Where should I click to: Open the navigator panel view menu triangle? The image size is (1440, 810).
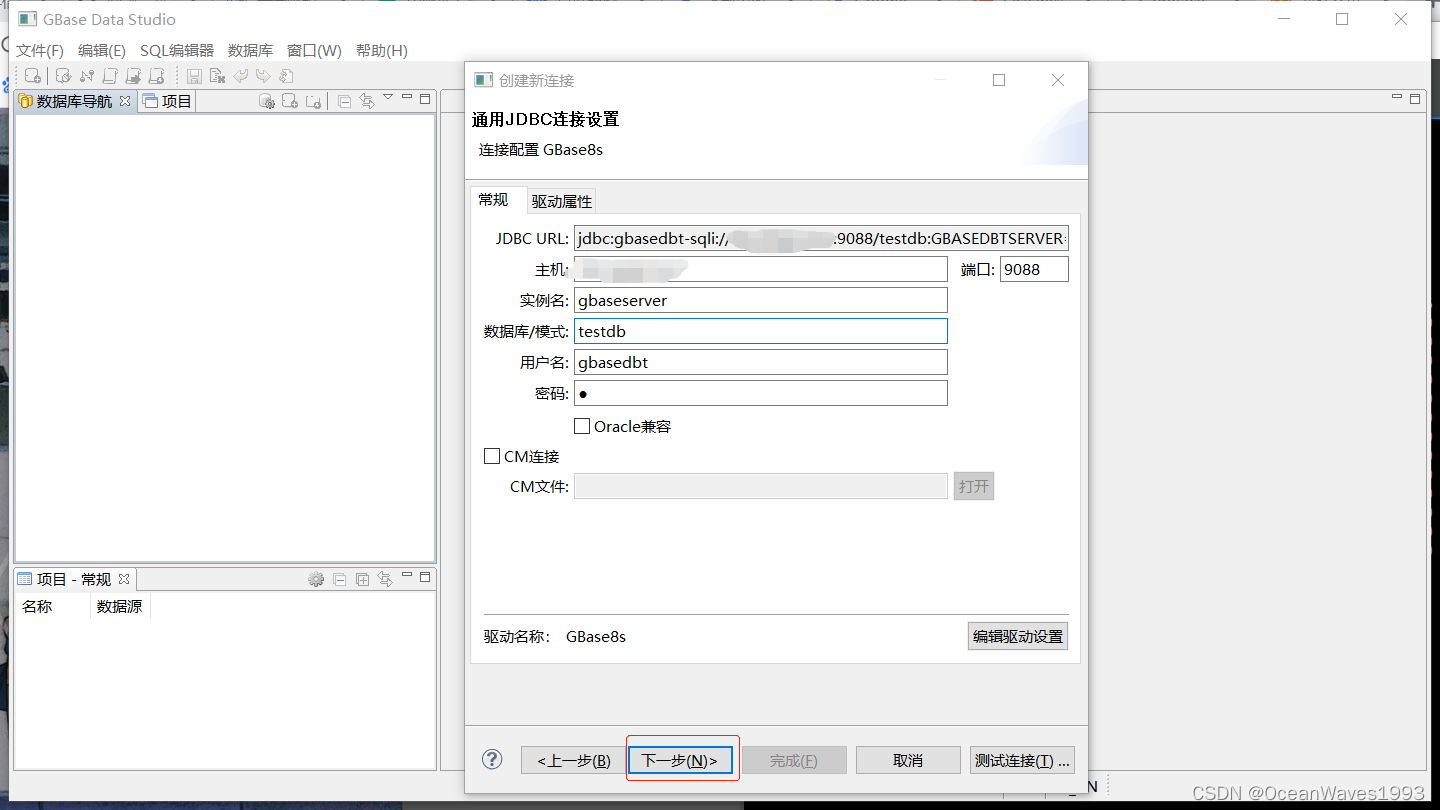tap(388, 97)
